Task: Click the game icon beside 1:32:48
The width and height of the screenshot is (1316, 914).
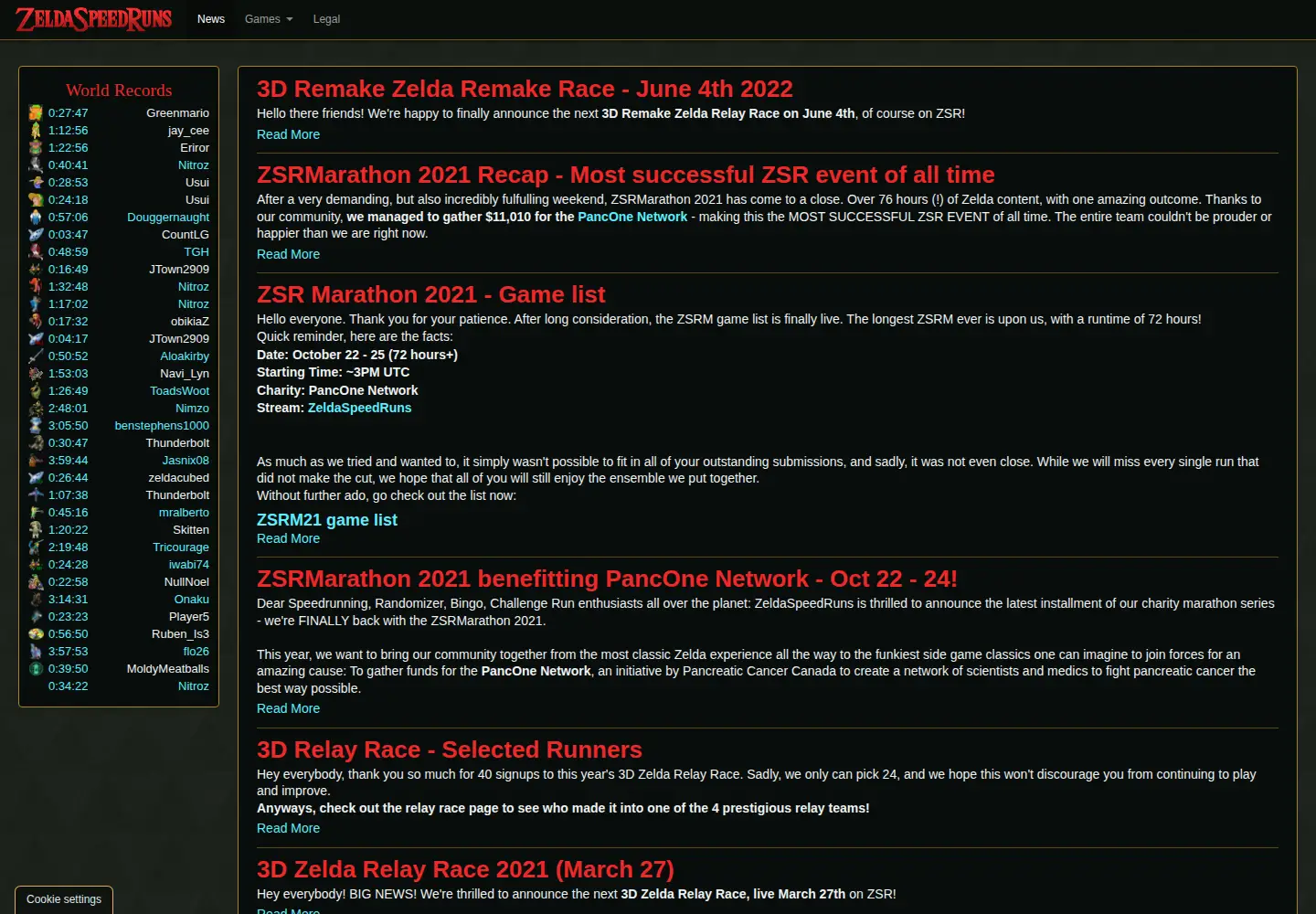Action: [x=36, y=287]
